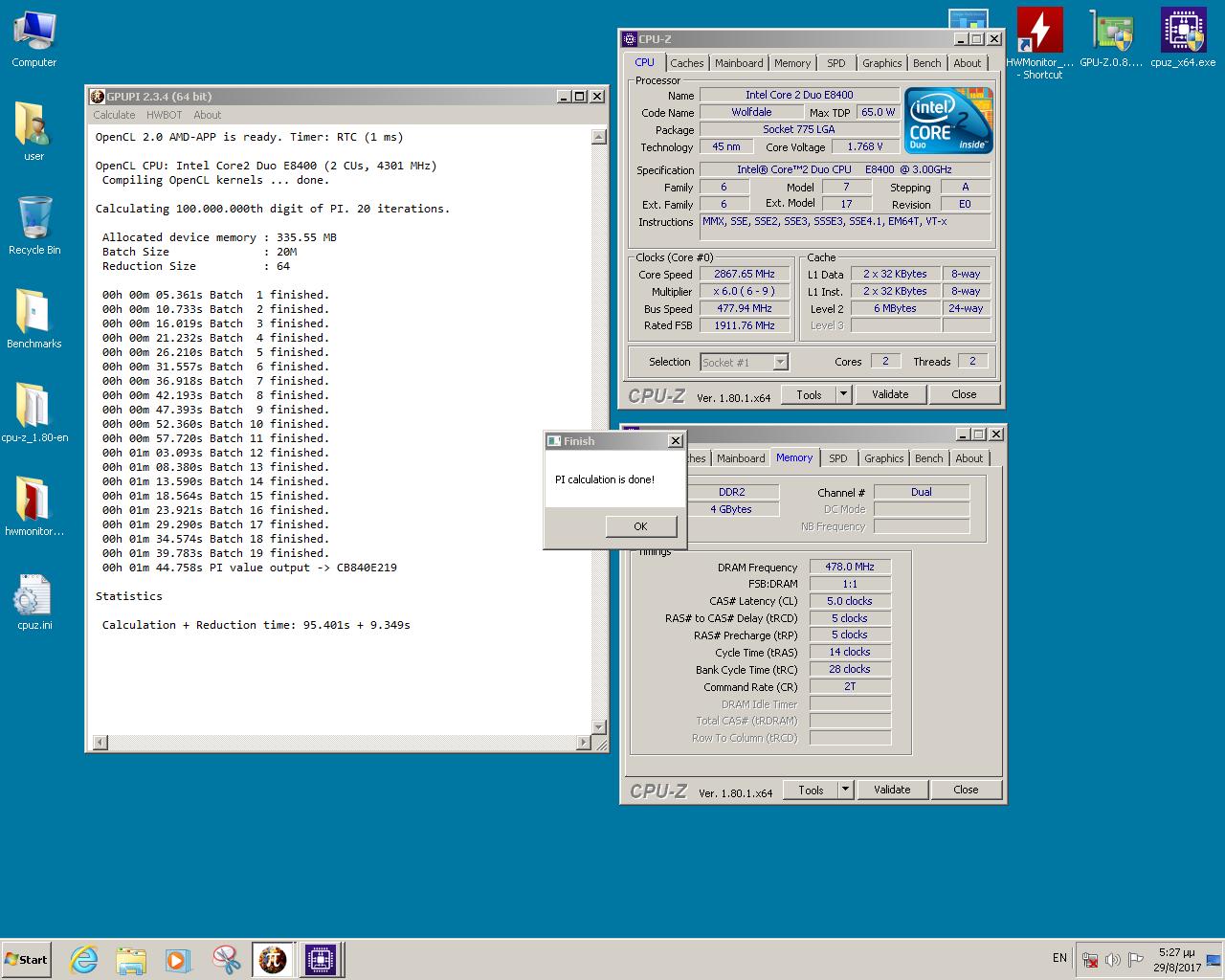The height and width of the screenshot is (980, 1225).
Task: Open Graphics tab in lower CPU-Z window
Action: (x=883, y=458)
